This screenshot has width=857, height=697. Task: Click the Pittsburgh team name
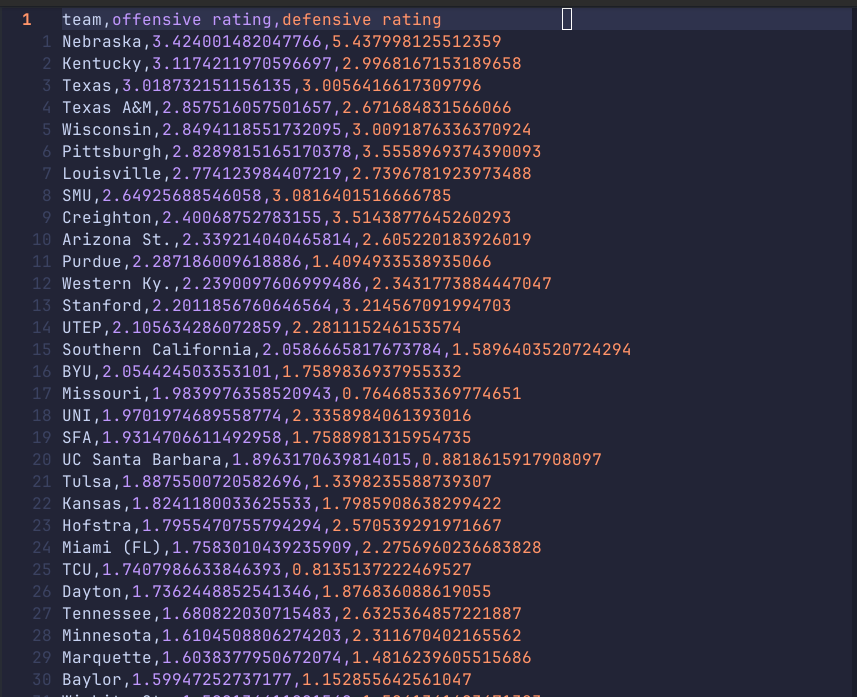pos(111,151)
